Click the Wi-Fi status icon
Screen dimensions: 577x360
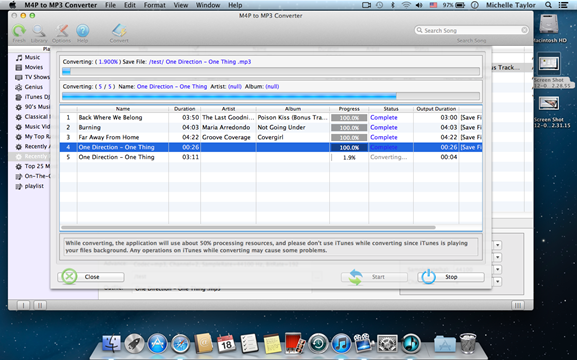pos(406,5)
